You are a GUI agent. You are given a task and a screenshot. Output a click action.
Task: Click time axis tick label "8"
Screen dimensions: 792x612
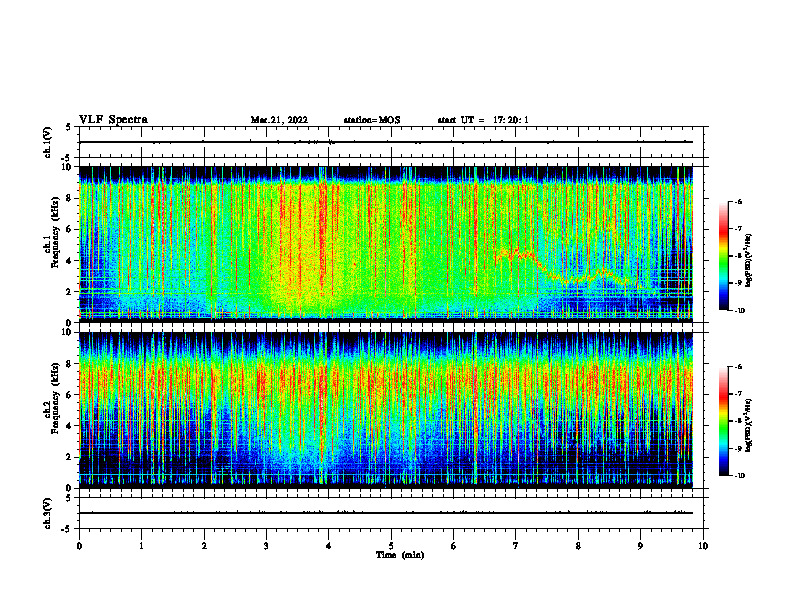tap(578, 546)
